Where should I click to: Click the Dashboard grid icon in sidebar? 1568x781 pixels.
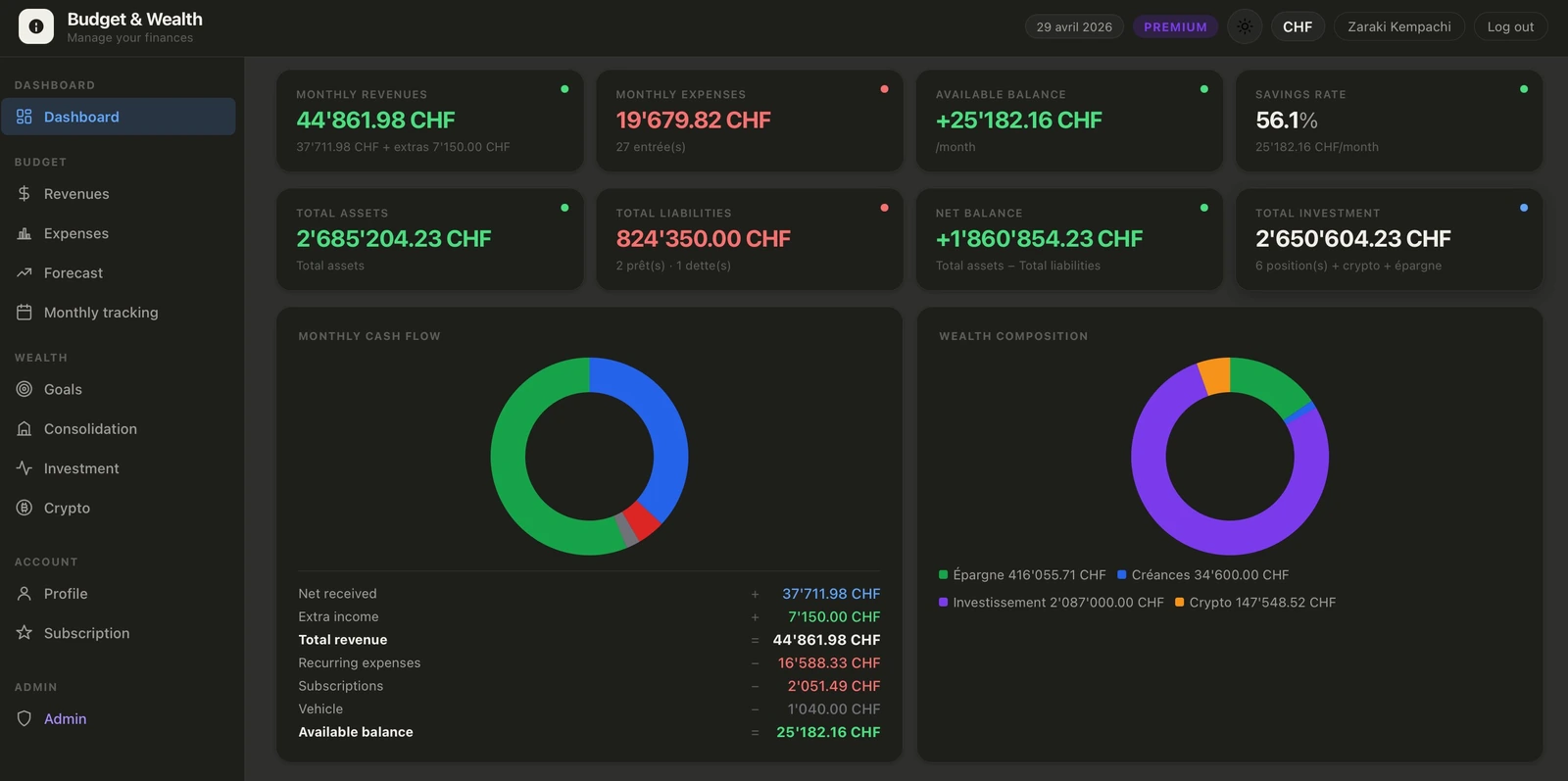(x=24, y=117)
